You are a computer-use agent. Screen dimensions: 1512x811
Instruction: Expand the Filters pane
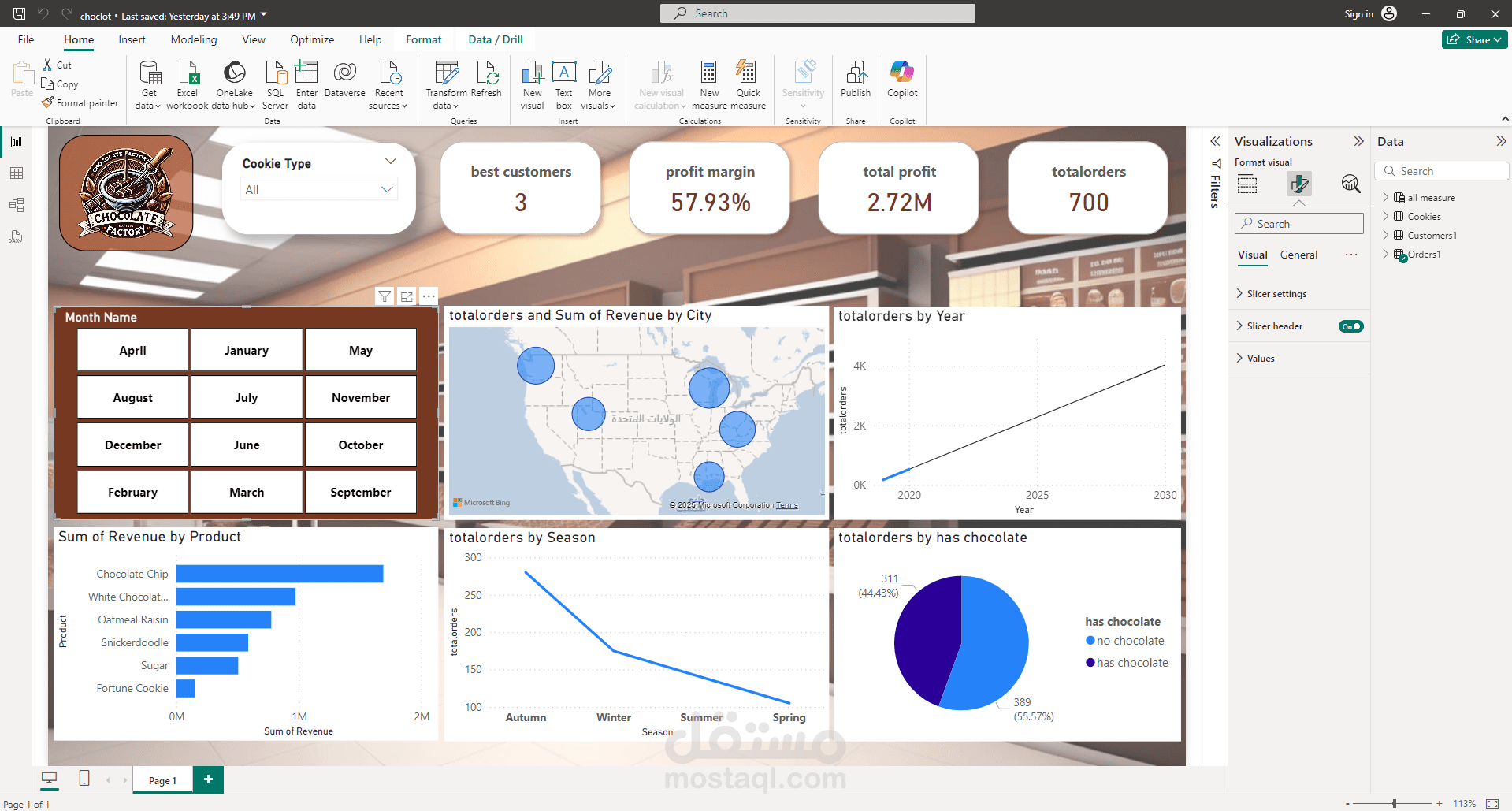pyautogui.click(x=1215, y=141)
